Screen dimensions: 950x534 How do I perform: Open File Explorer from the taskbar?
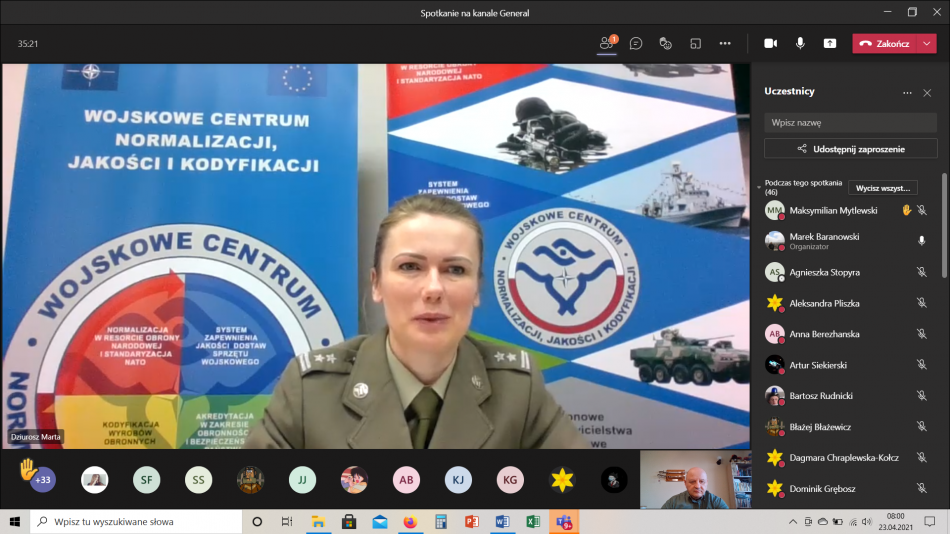coord(318,521)
